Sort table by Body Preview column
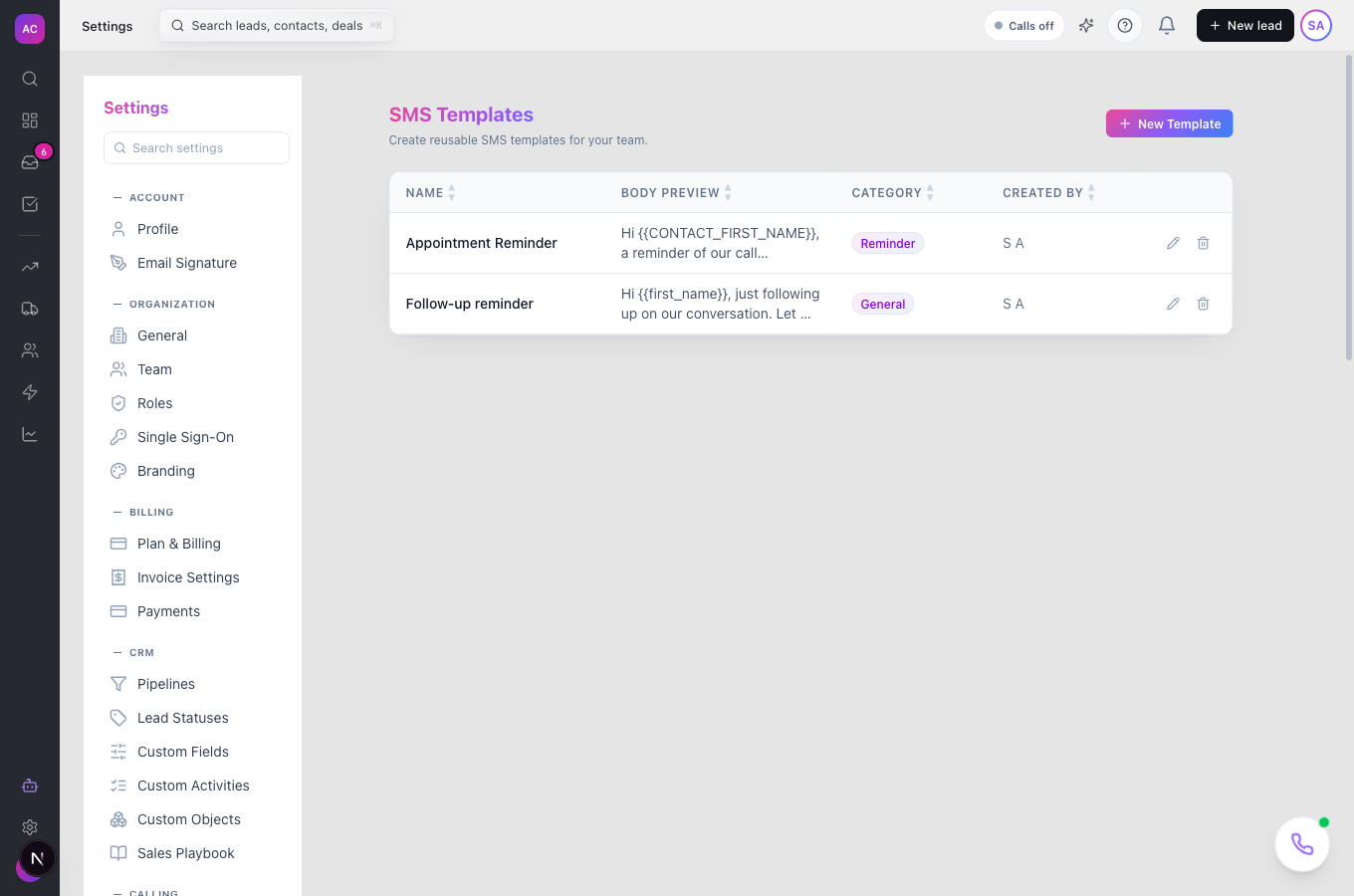1354x896 pixels. tap(676, 193)
